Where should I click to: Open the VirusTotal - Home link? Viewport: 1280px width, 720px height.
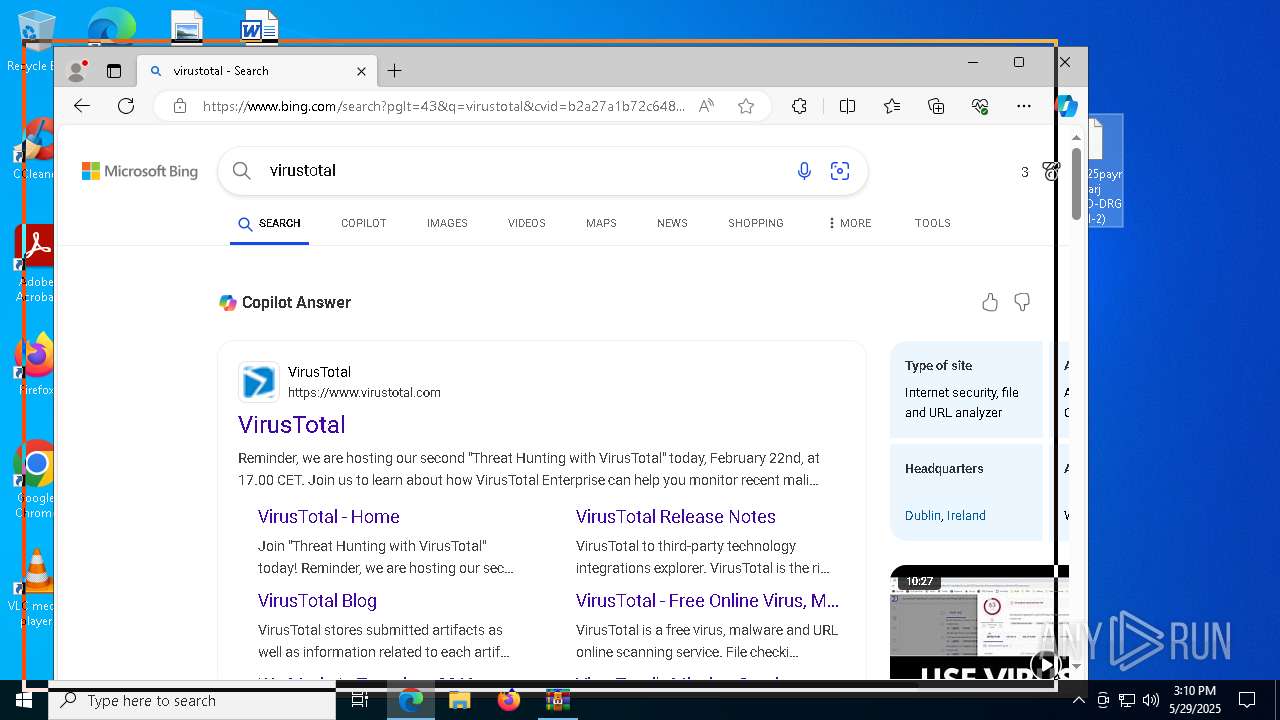point(329,517)
